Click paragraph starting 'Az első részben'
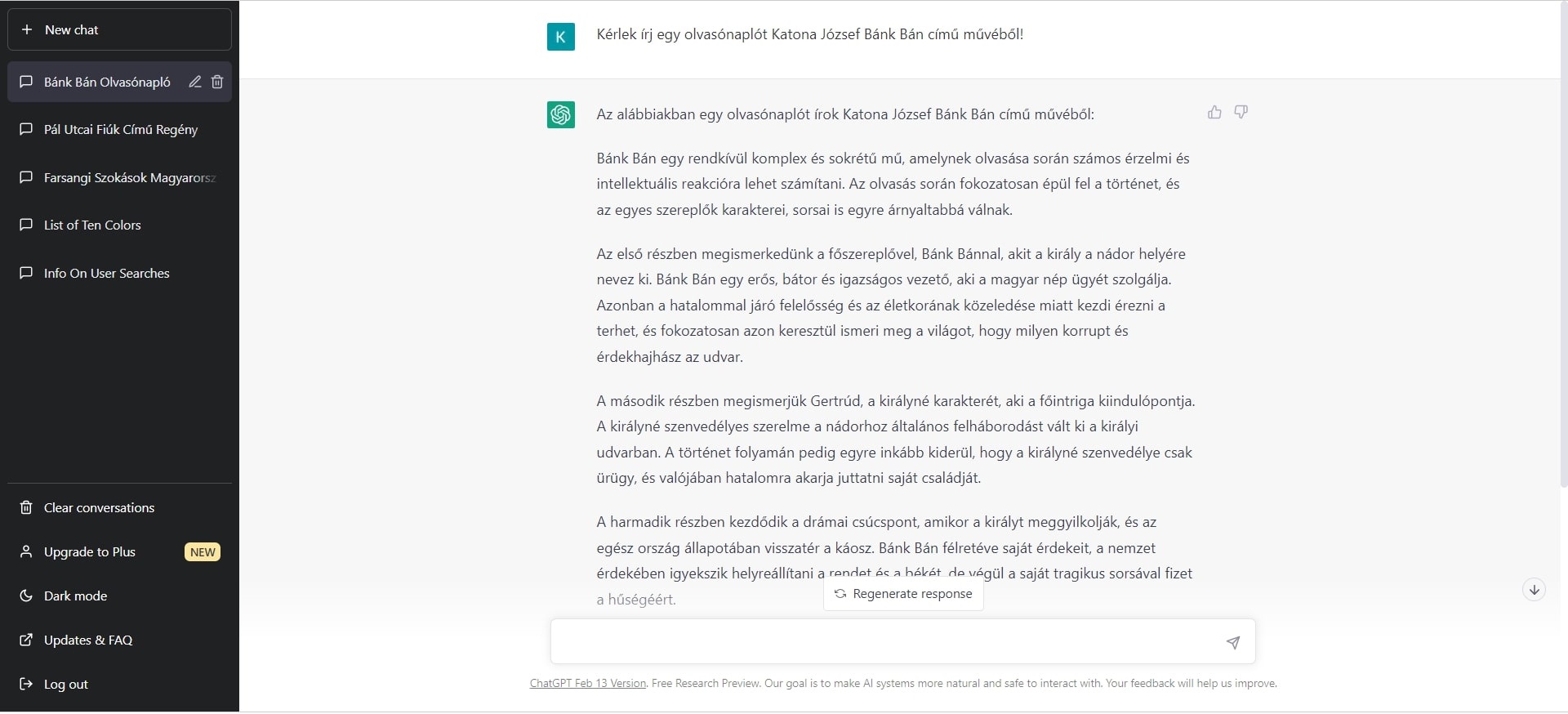This screenshot has height=714, width=1568. coord(891,306)
